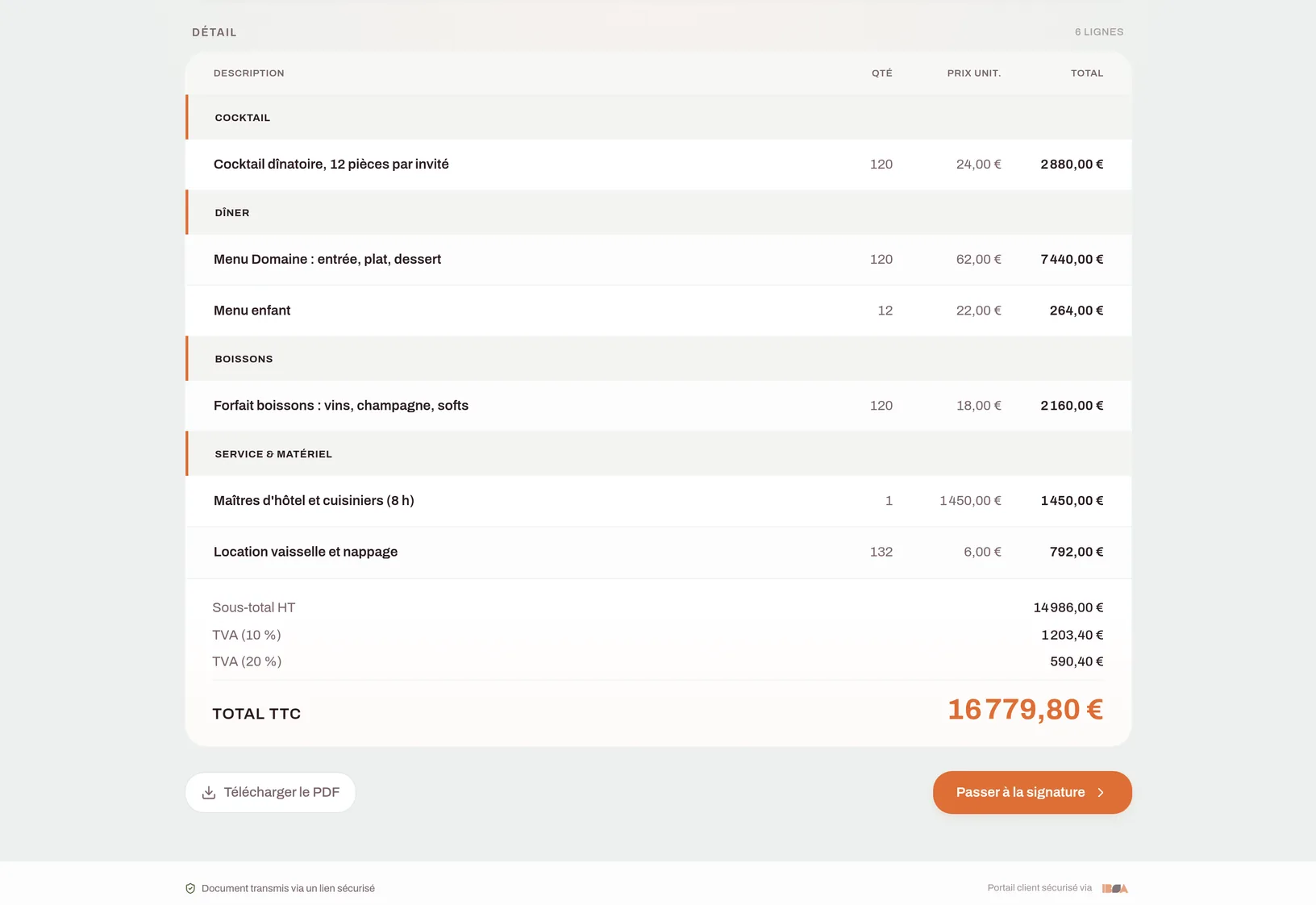Screen dimensions: 1316x905
Task: Click the chevron arrow on Passer à la signature
Action: (x=1101, y=793)
